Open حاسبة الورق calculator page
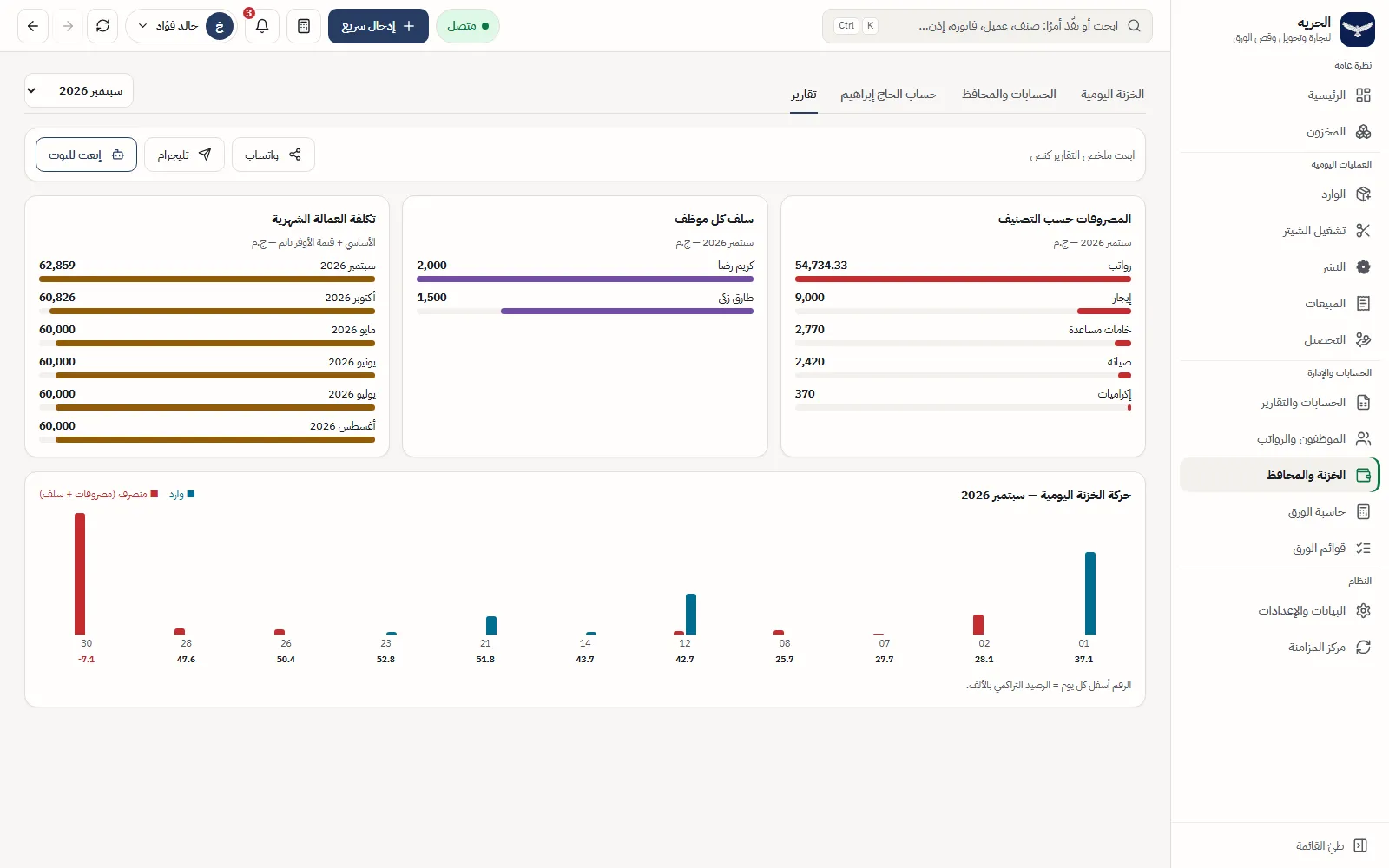This screenshot has width=1389, height=868. [x=1280, y=512]
